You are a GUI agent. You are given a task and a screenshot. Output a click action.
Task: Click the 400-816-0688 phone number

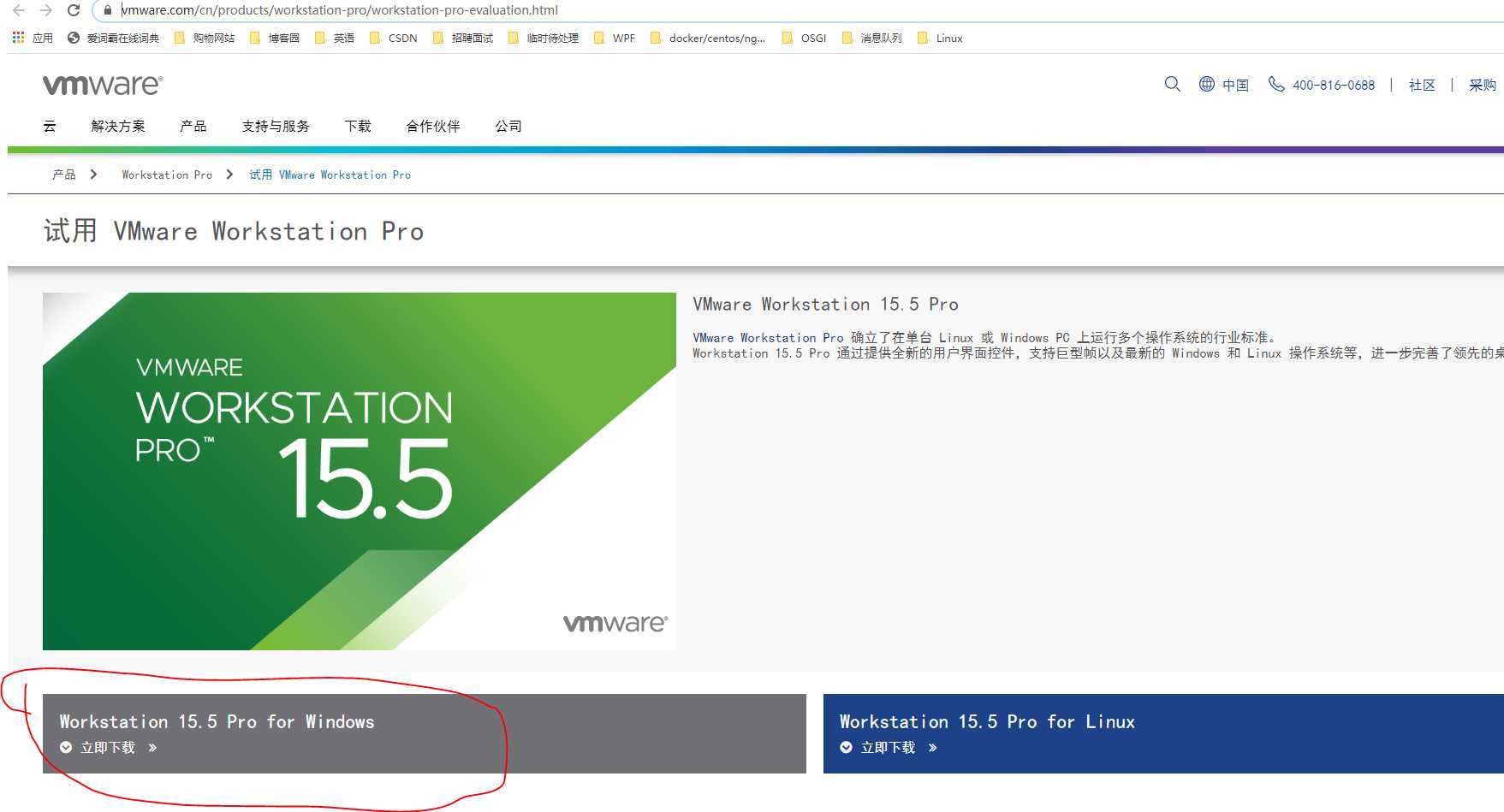(1334, 85)
